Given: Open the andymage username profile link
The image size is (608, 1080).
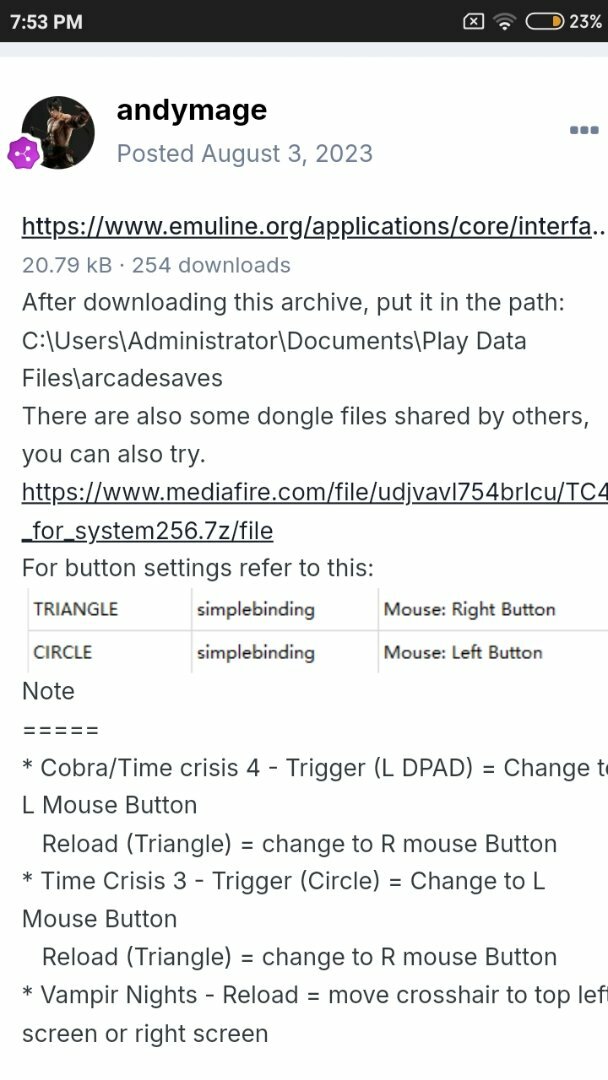Looking at the screenshot, I should [x=191, y=110].
